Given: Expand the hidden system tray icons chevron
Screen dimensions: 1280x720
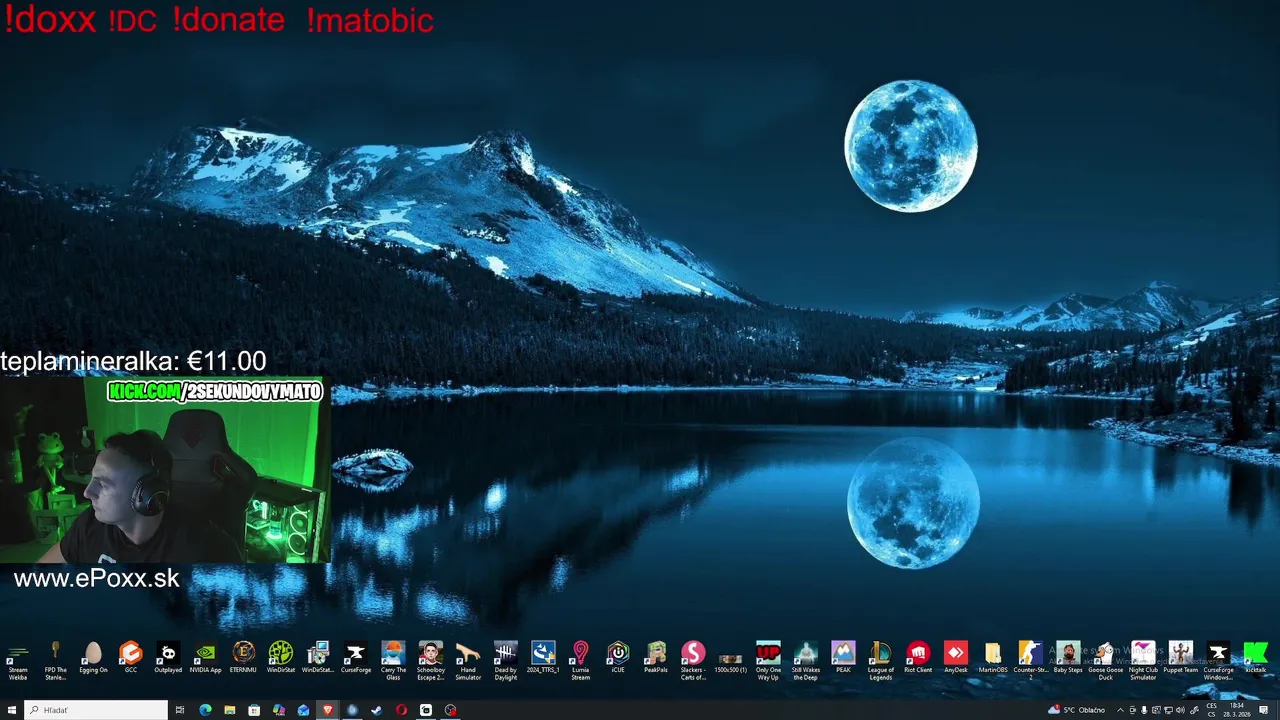Looking at the screenshot, I should click(x=1120, y=710).
